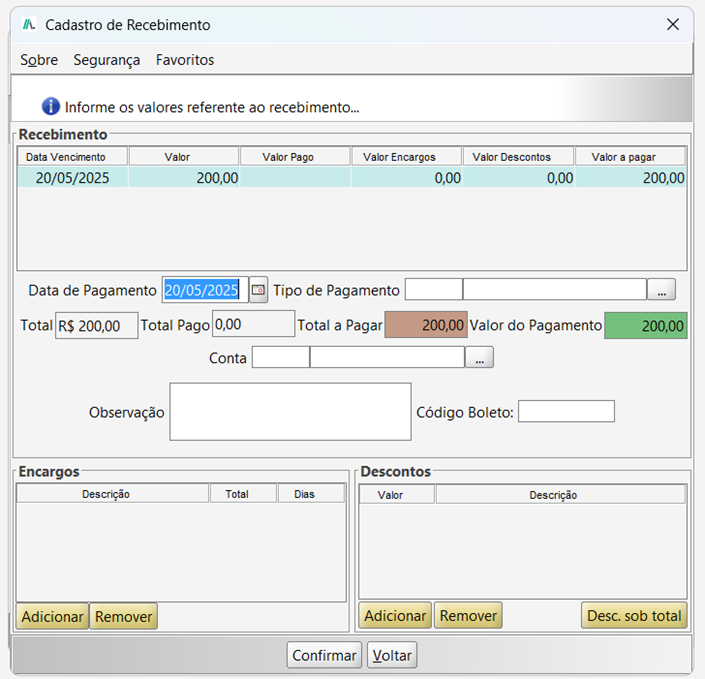Select the 0,00 Valor Encargos cell
Image resolution: width=705 pixels, height=679 pixels.
tap(407, 177)
